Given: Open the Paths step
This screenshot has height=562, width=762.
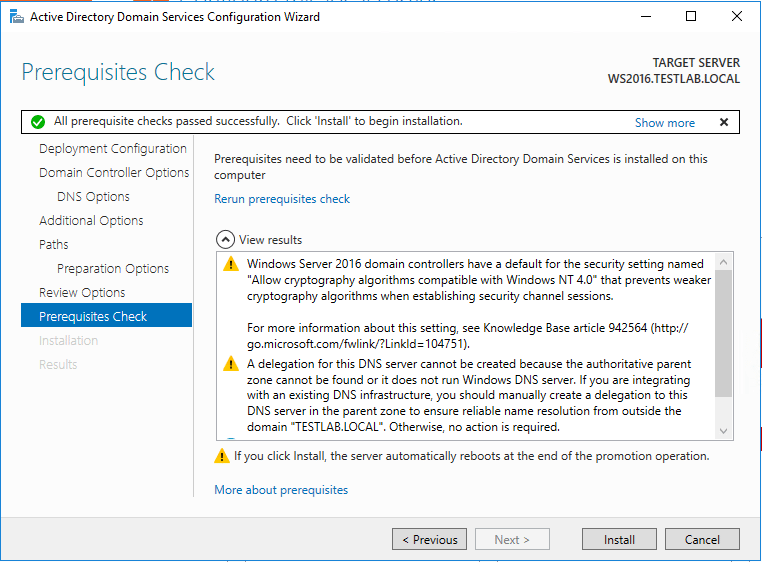Looking at the screenshot, I should pyautogui.click(x=54, y=245).
